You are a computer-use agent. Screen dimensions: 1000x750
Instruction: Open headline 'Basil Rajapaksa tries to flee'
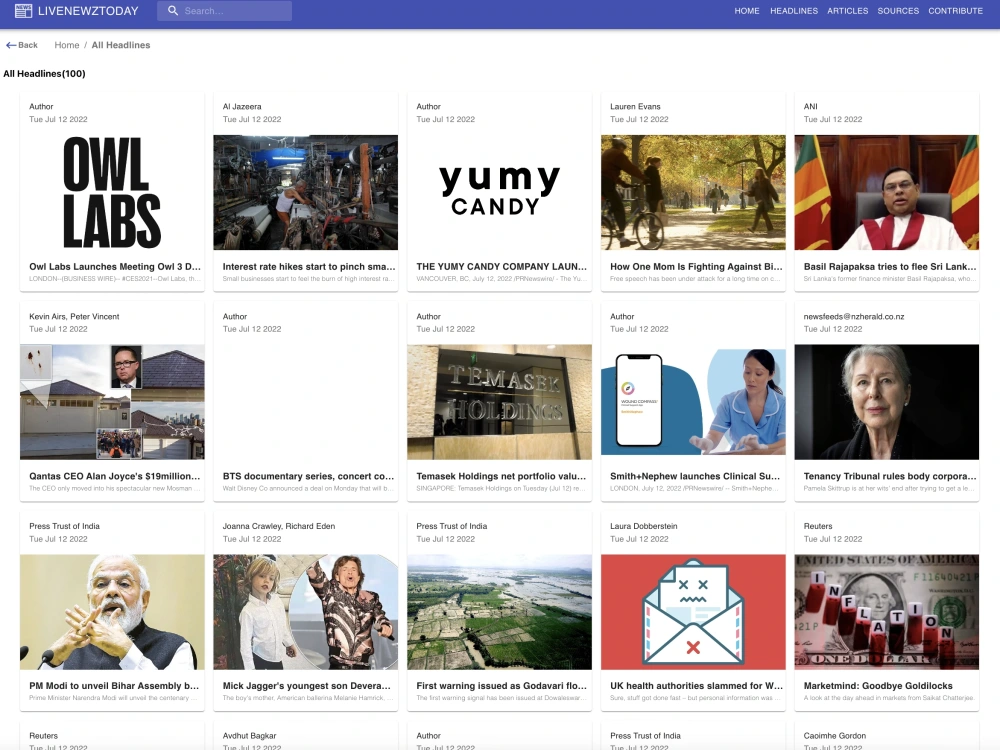point(890,267)
